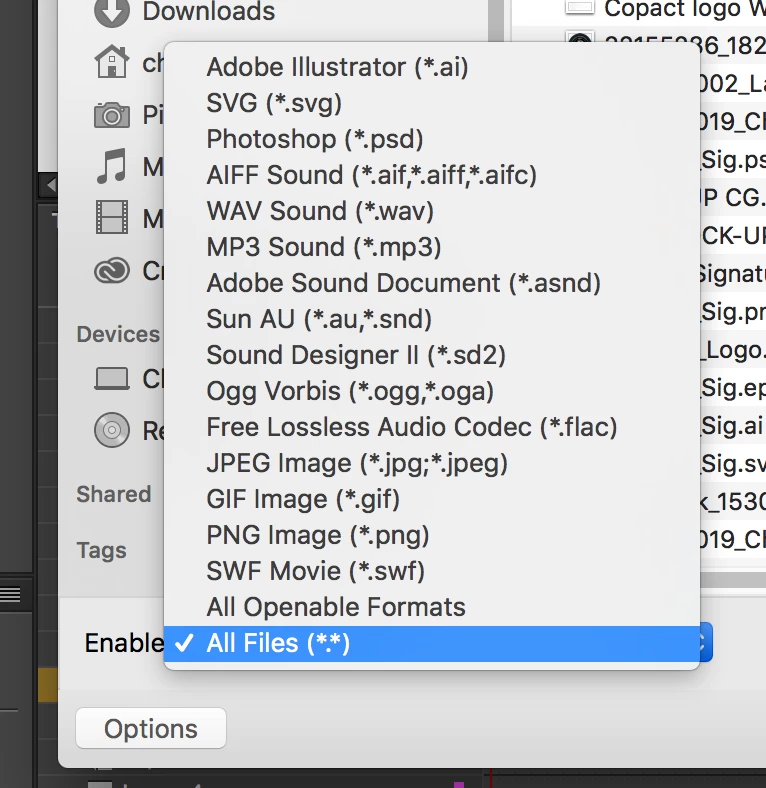Choose JPEG Image format filter

point(432,463)
